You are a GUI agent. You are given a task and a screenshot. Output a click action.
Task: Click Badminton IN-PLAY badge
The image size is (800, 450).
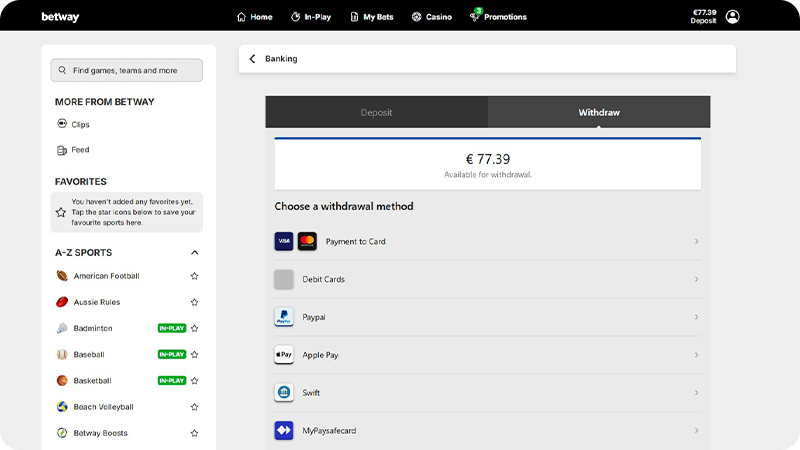[172, 328]
